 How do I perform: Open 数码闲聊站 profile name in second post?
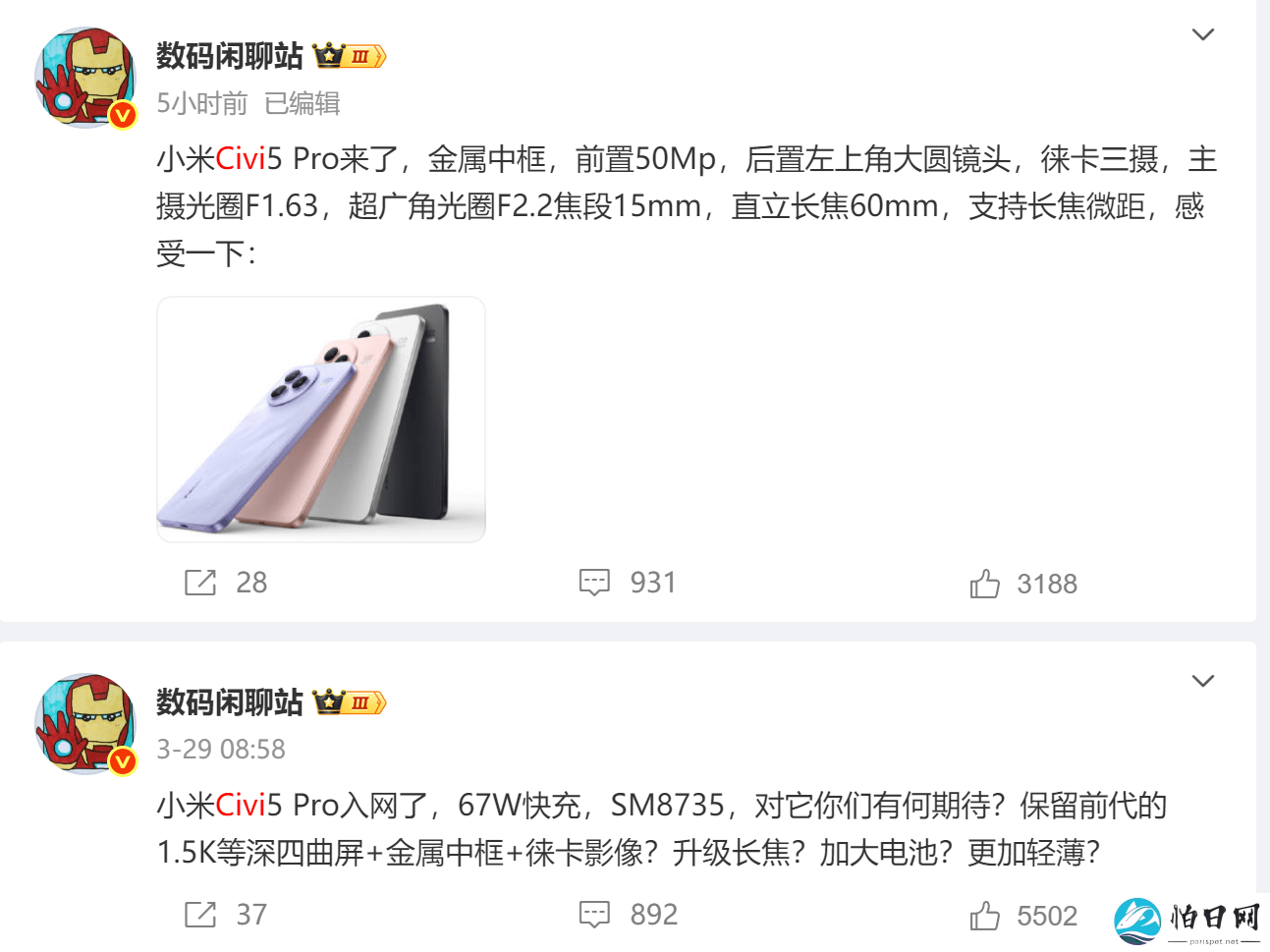coord(230,702)
